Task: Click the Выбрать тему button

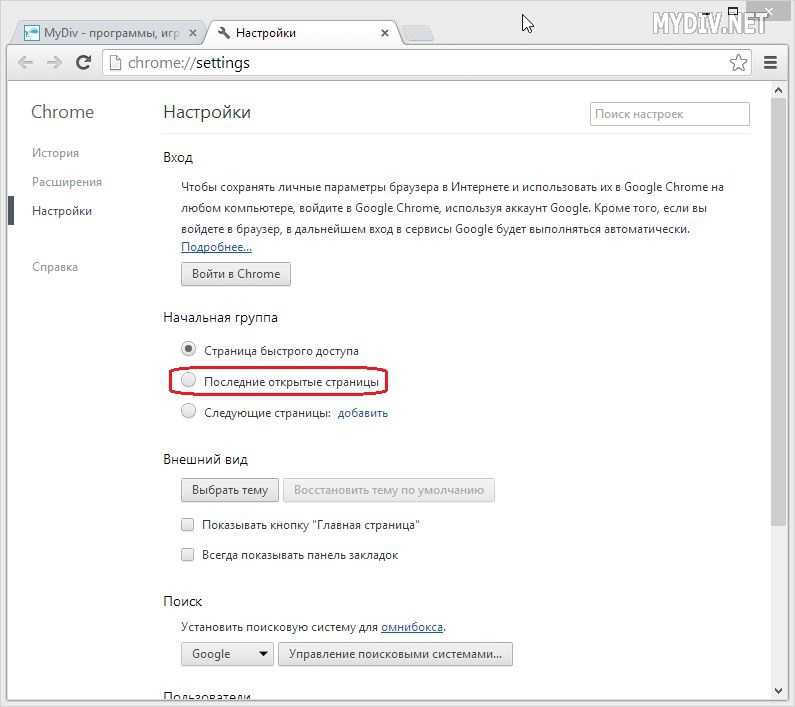Action: point(230,490)
